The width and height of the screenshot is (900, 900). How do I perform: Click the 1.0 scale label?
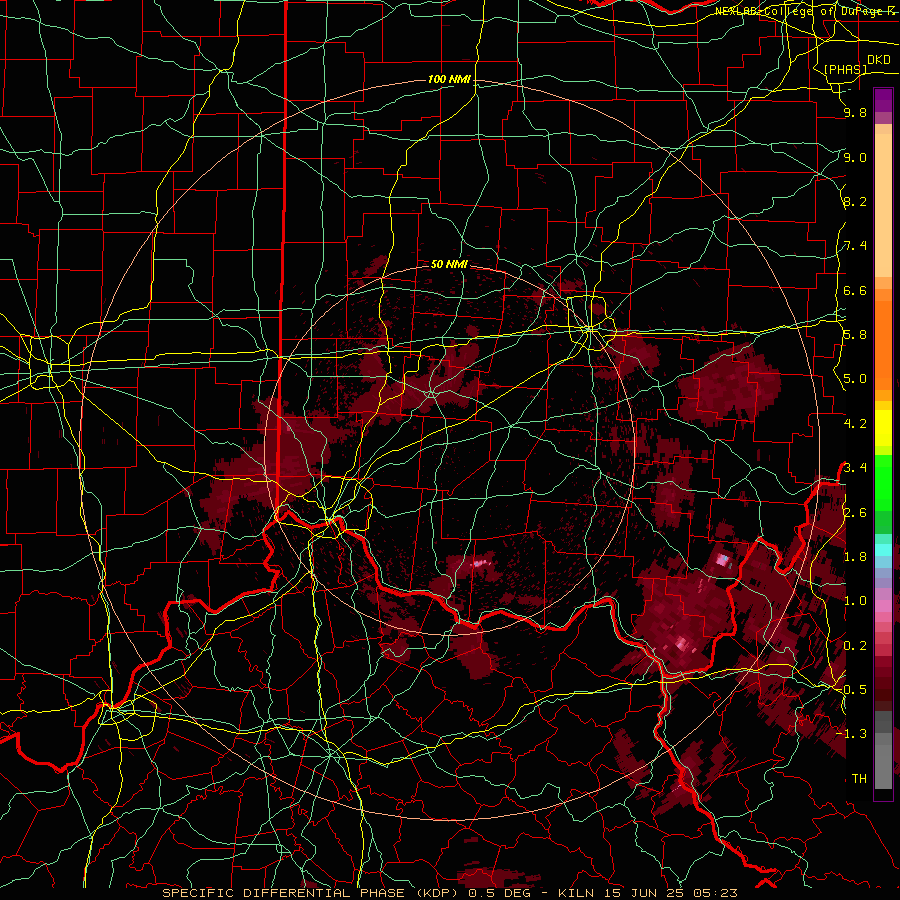(855, 600)
